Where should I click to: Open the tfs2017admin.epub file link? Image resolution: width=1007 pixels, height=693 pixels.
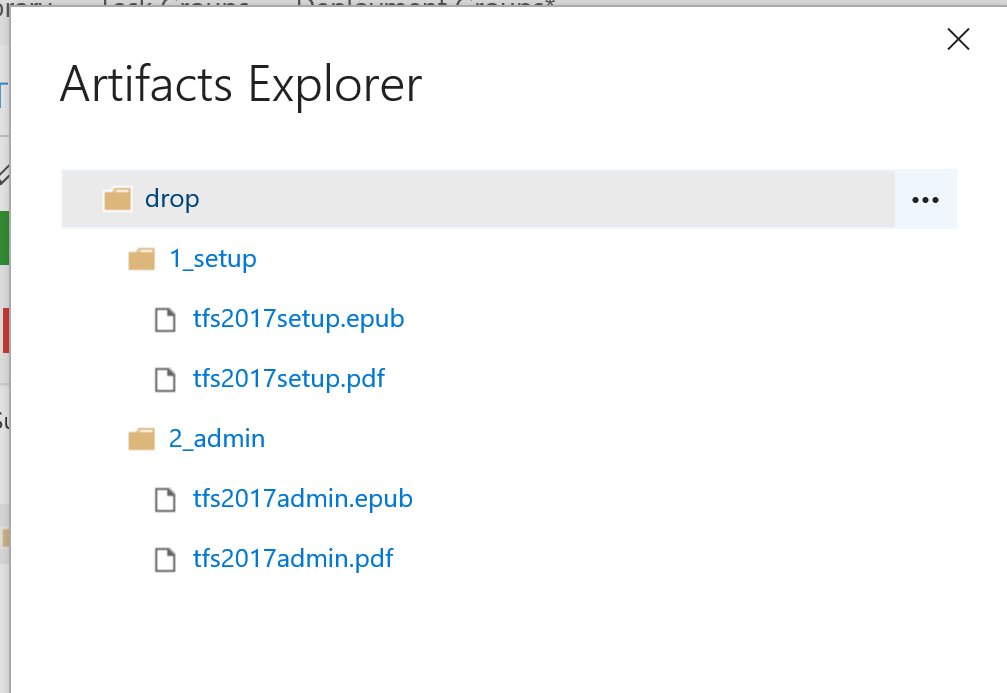pyautogui.click(x=302, y=498)
